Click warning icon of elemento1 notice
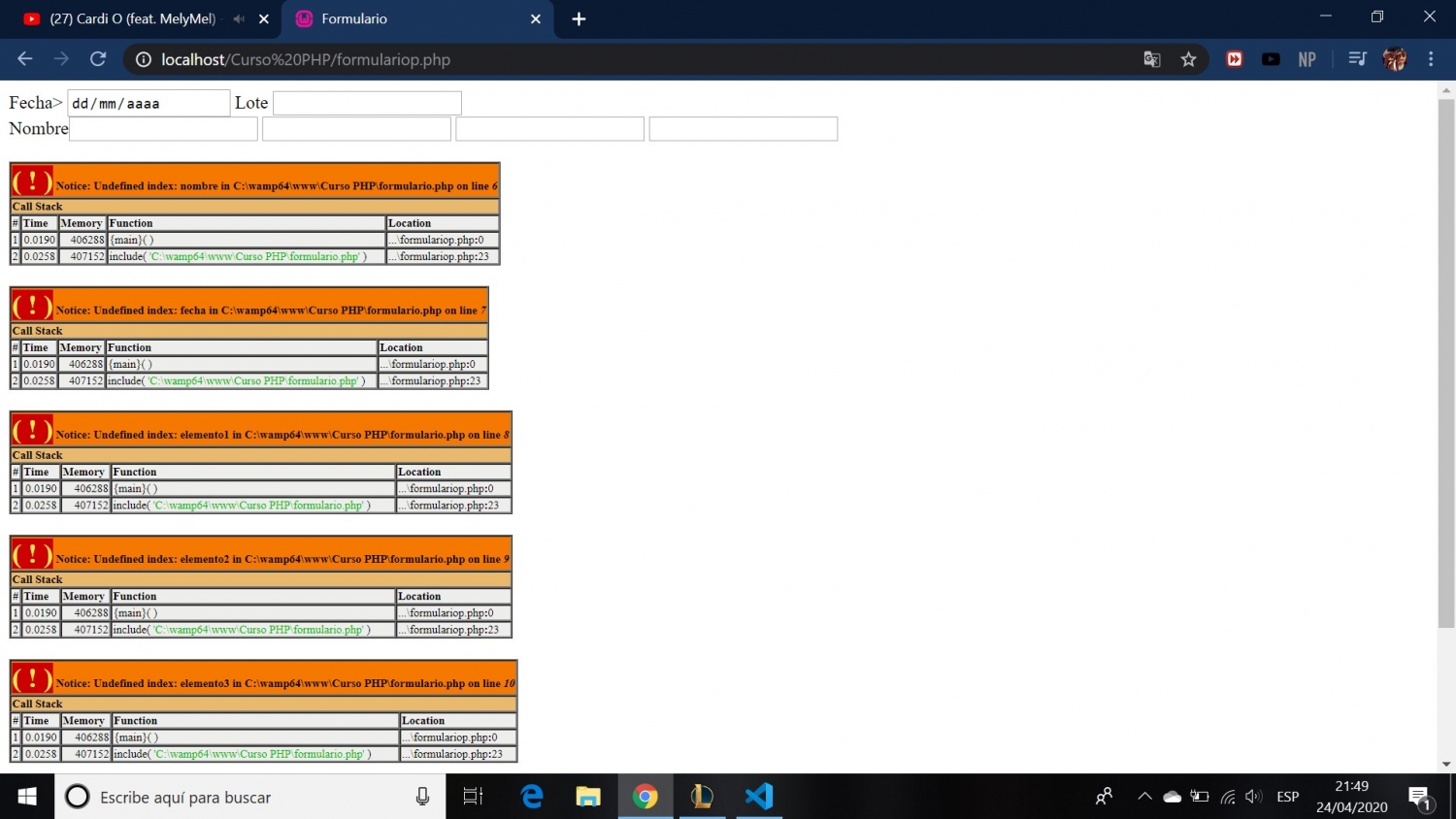 [32, 429]
